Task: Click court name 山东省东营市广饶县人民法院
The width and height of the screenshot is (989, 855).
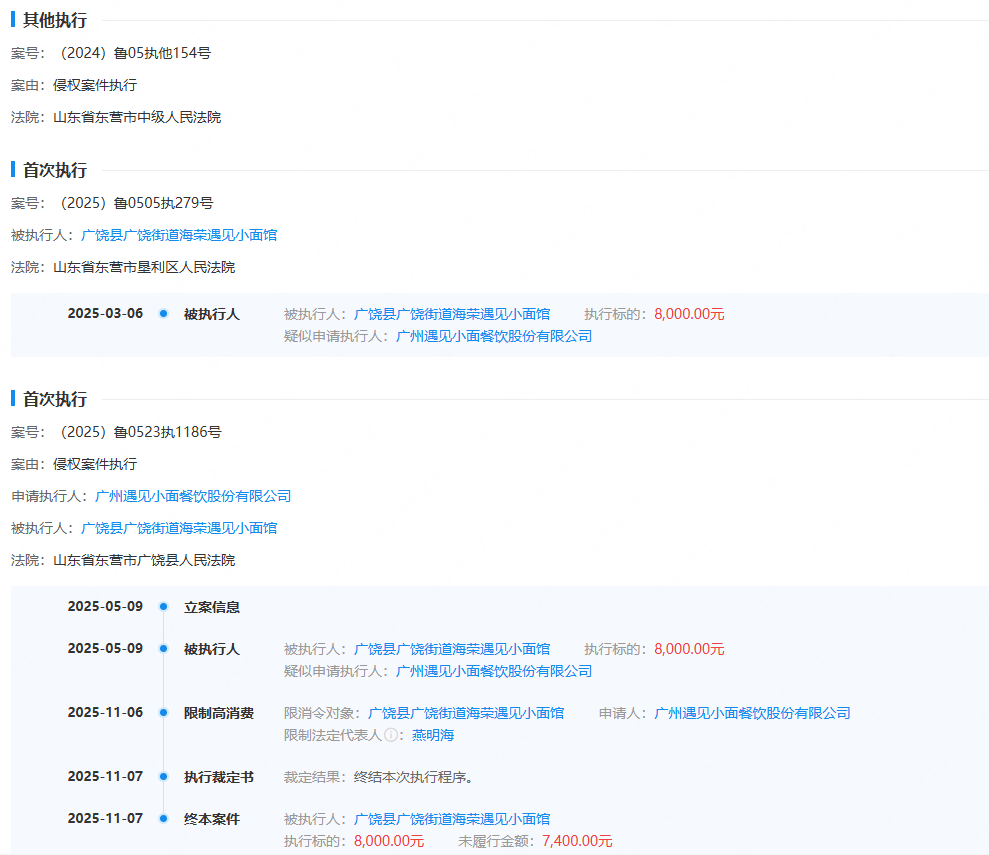Action: (144, 561)
